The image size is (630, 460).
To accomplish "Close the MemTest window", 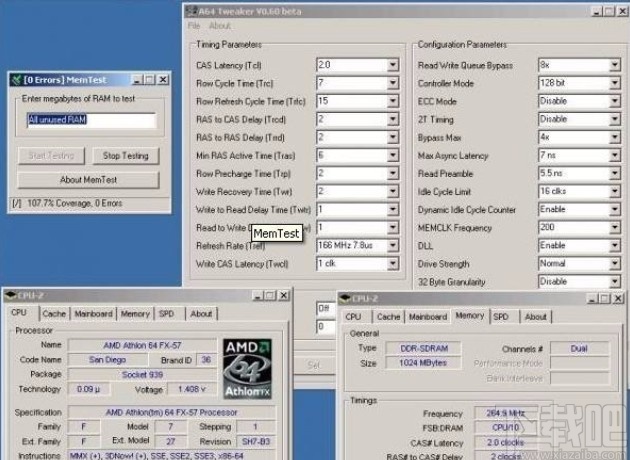I will [163, 80].
